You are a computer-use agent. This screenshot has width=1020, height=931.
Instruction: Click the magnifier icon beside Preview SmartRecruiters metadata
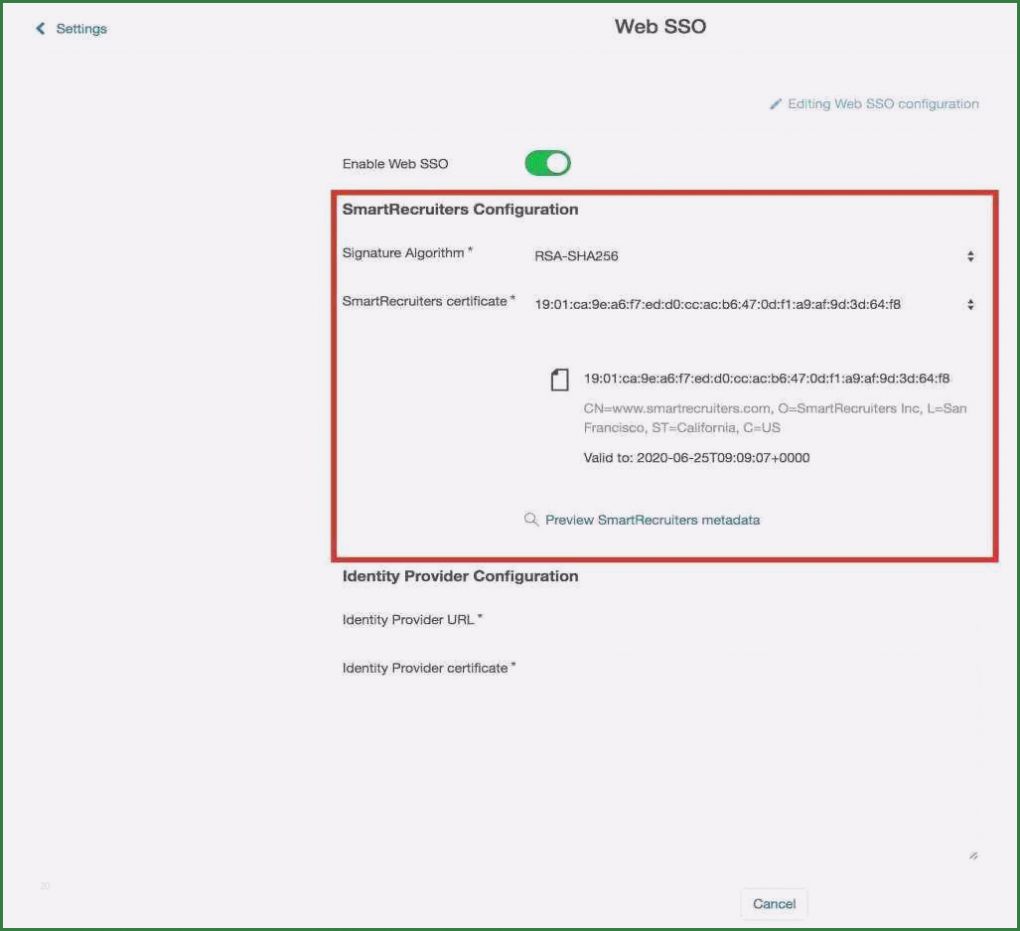531,520
